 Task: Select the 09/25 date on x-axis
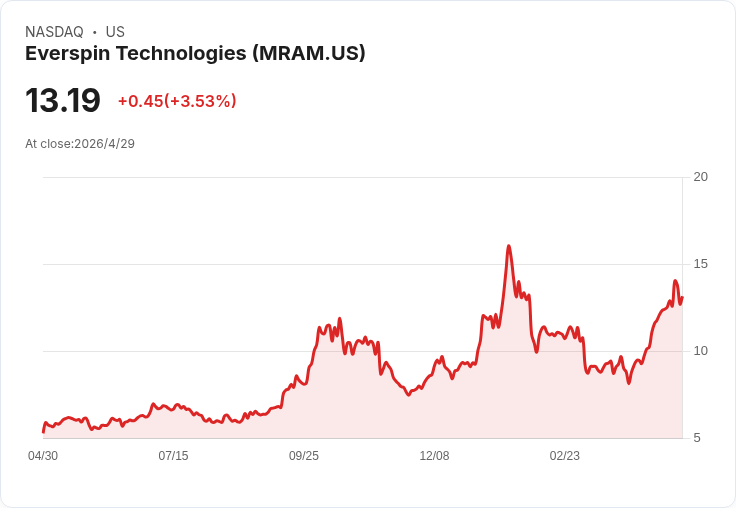pyautogui.click(x=304, y=456)
